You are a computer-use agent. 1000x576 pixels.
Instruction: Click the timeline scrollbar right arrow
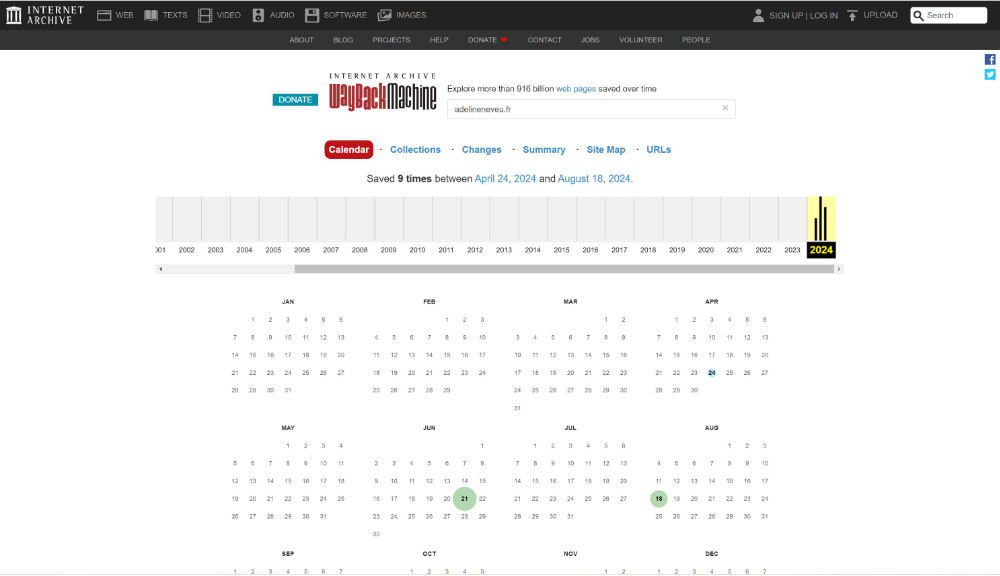click(839, 269)
